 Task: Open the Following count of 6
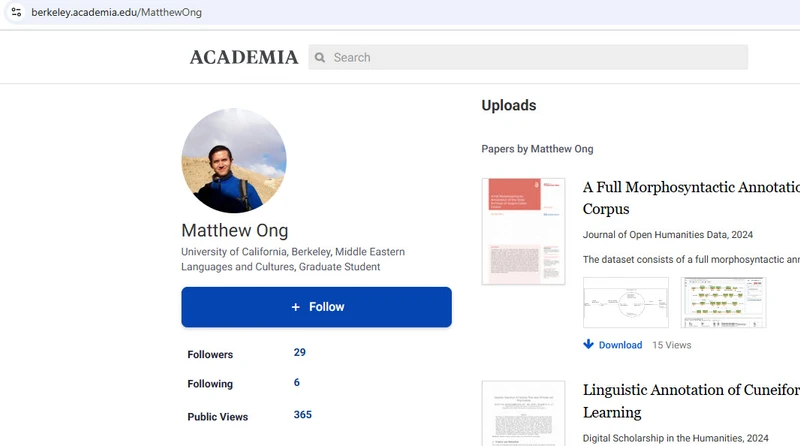tap(296, 383)
